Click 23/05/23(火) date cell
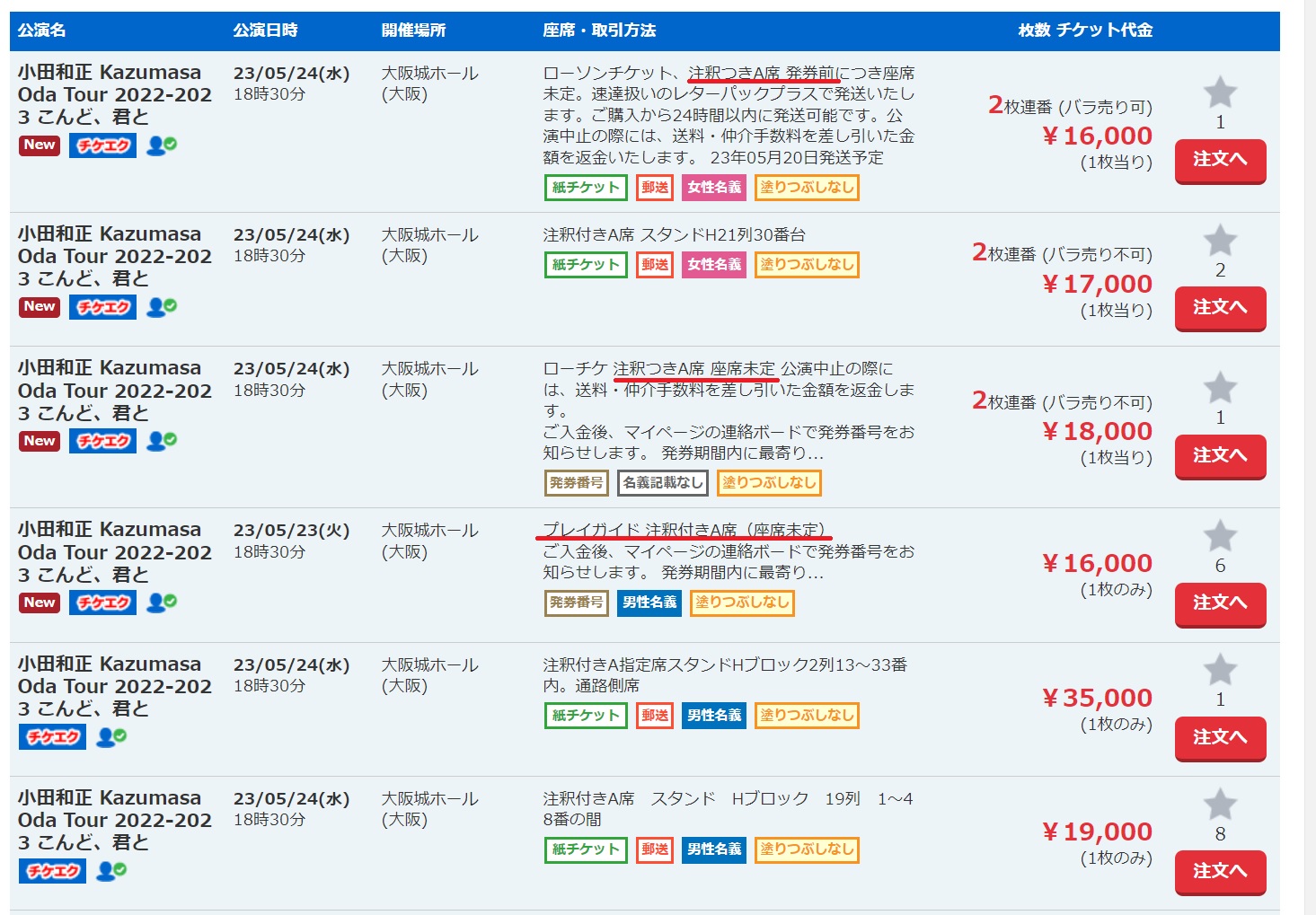 291,531
